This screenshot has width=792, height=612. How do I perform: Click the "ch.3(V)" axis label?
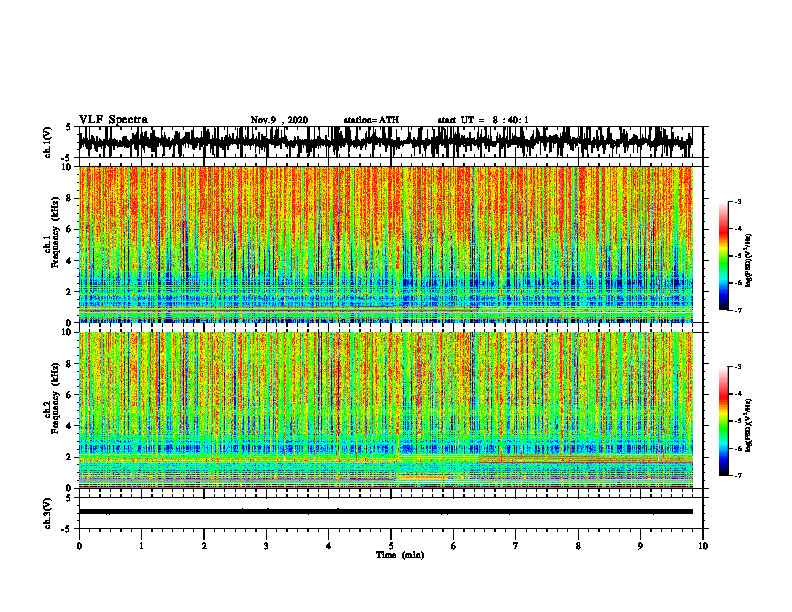[48, 513]
